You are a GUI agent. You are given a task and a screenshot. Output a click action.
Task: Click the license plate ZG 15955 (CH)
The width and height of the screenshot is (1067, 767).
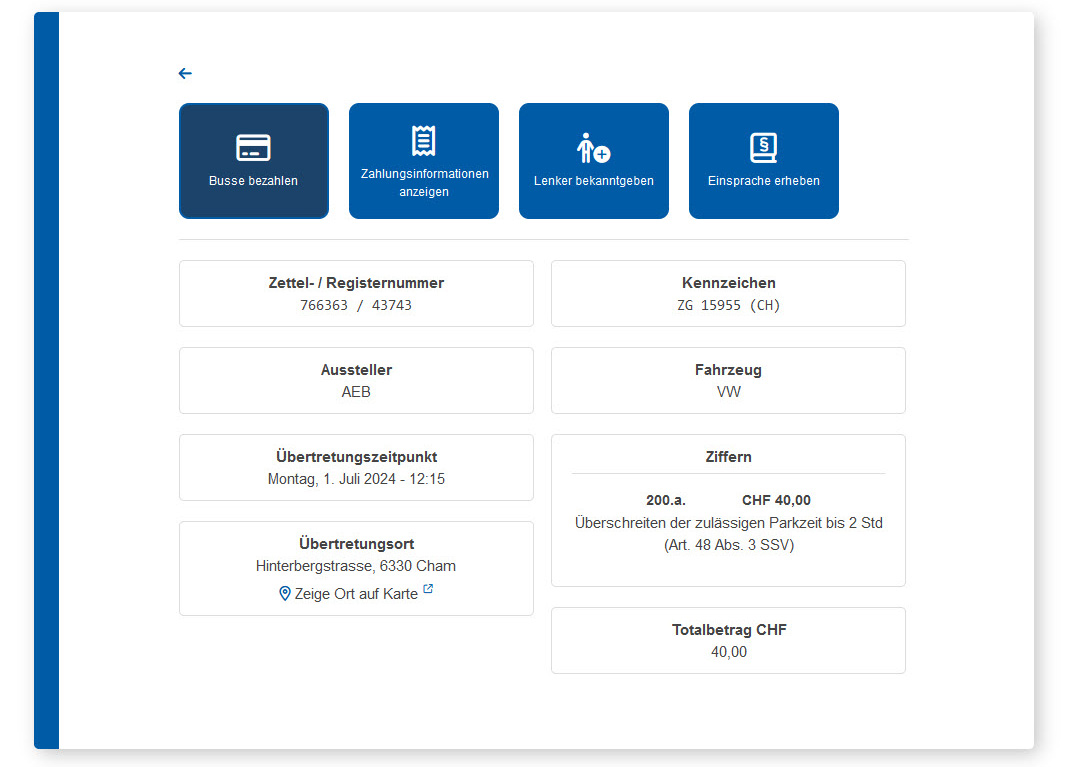[728, 305]
